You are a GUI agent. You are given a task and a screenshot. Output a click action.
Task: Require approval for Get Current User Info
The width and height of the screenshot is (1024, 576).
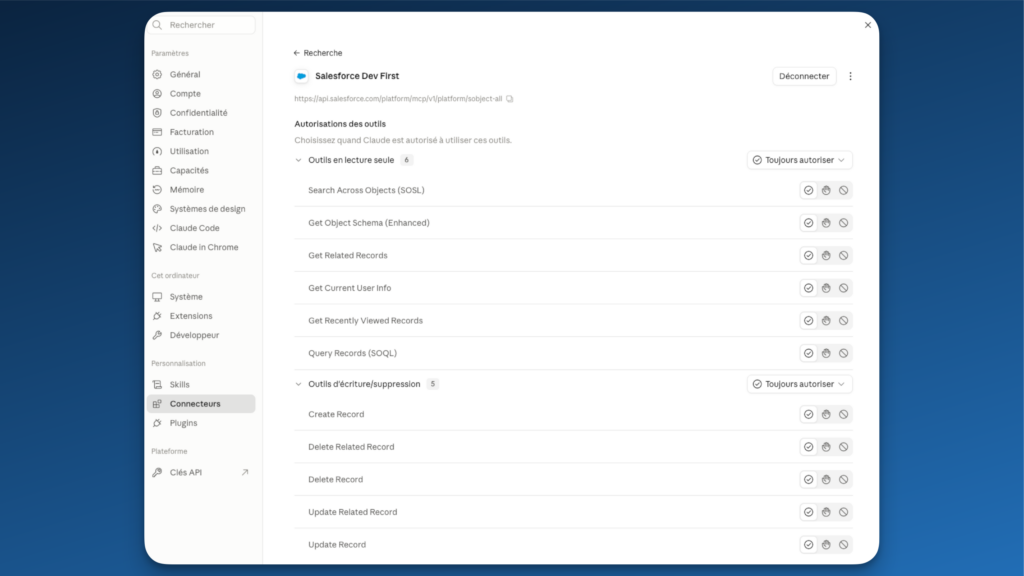click(826, 288)
